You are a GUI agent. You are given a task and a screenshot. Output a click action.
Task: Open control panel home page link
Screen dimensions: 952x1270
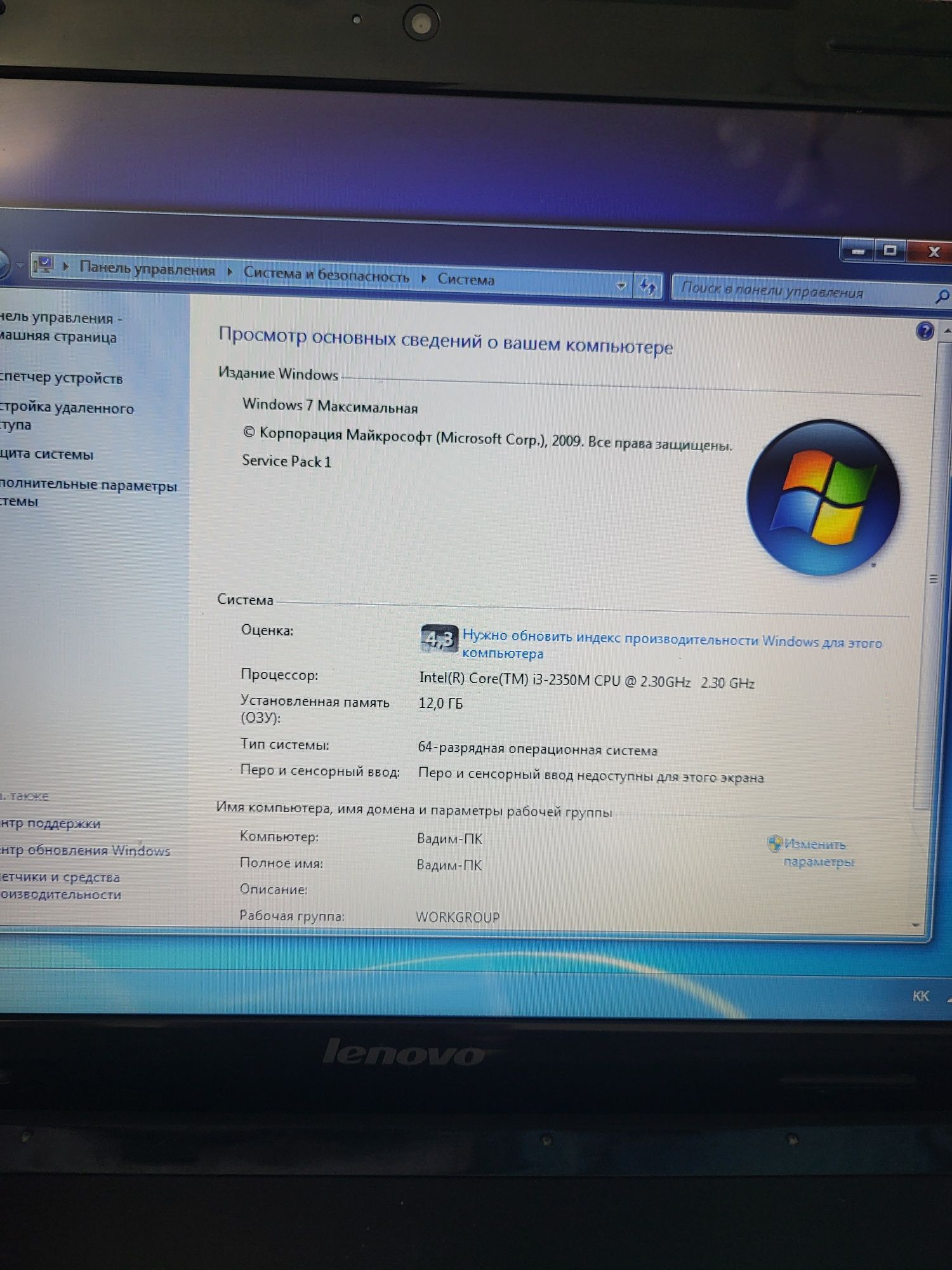[61, 327]
